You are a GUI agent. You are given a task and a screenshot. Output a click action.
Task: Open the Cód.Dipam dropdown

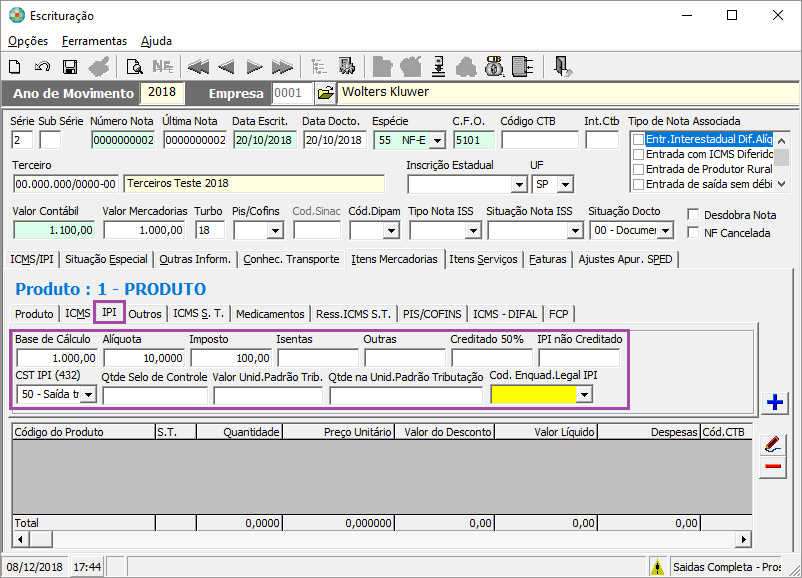pos(391,231)
